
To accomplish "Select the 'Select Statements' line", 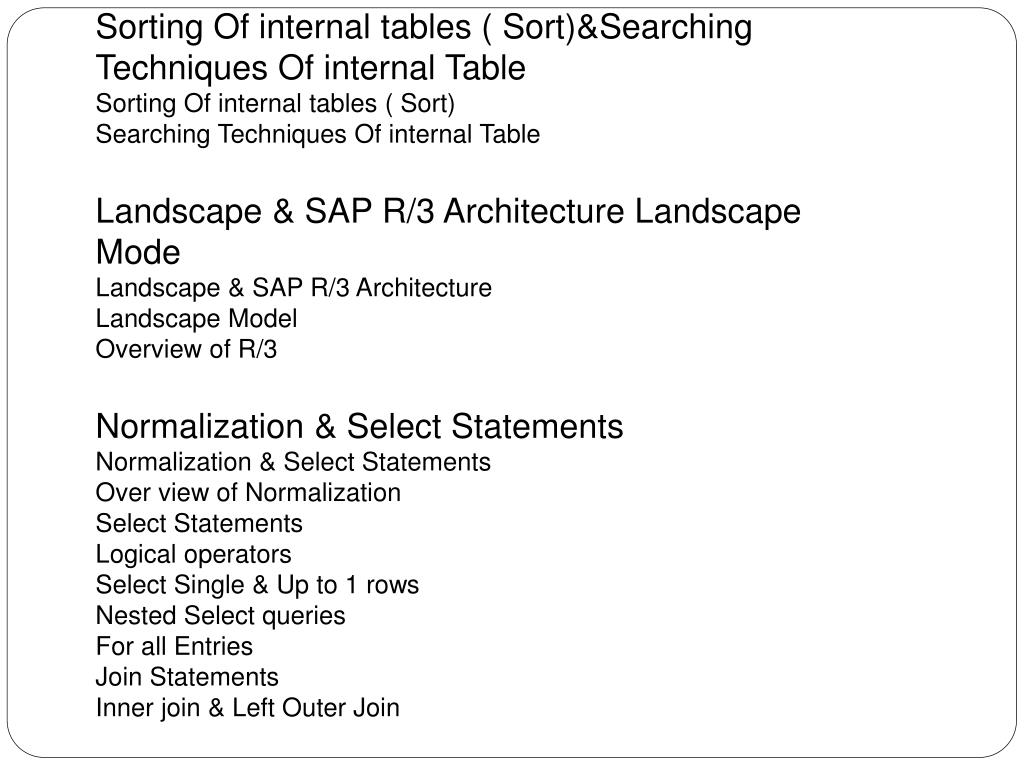I will click(199, 524).
